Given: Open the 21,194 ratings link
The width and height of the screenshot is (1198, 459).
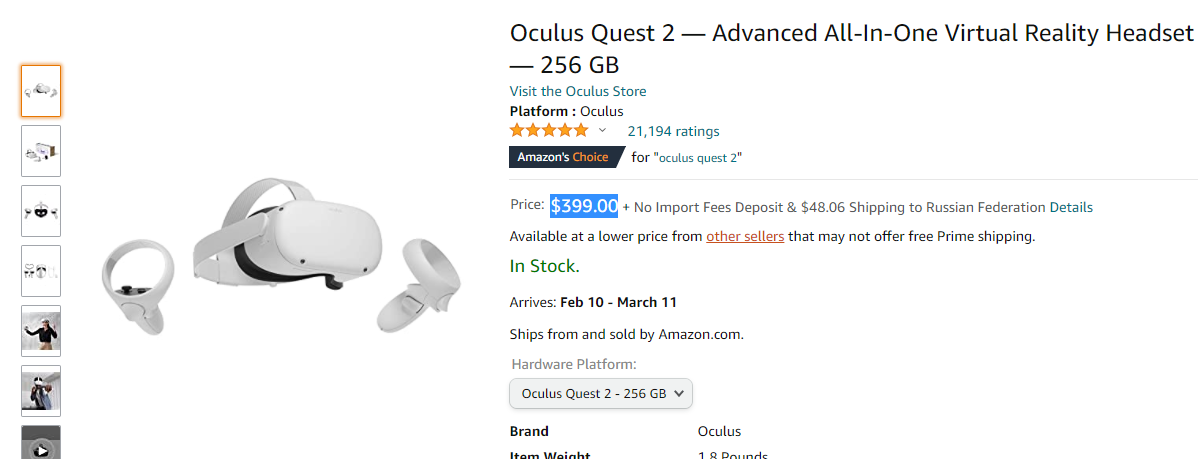Looking at the screenshot, I should pos(673,131).
